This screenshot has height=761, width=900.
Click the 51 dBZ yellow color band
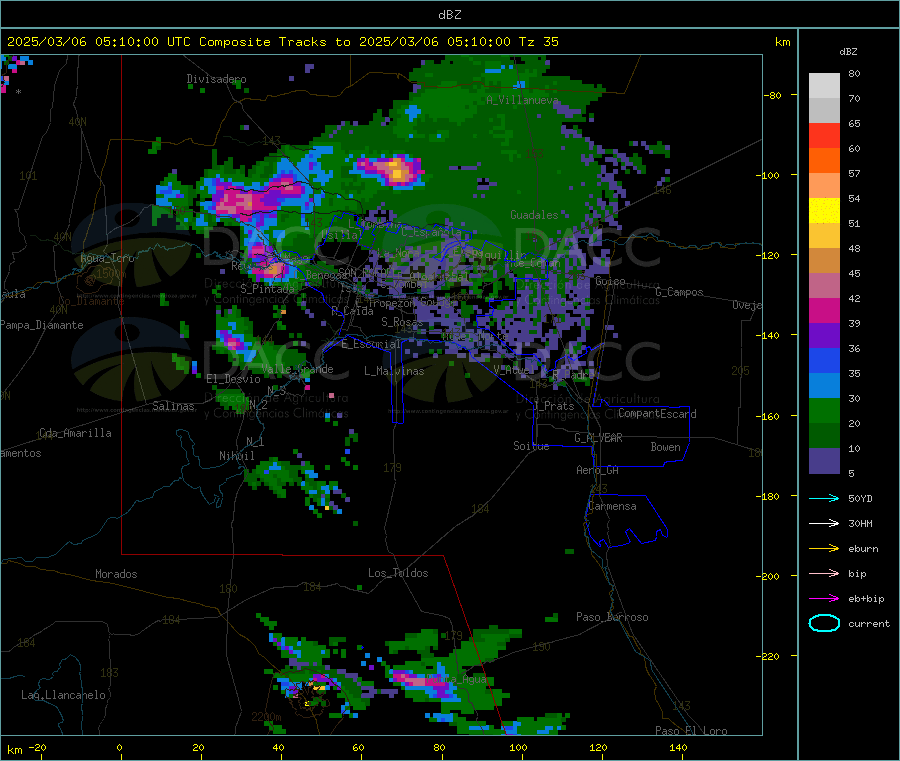[x=824, y=211]
